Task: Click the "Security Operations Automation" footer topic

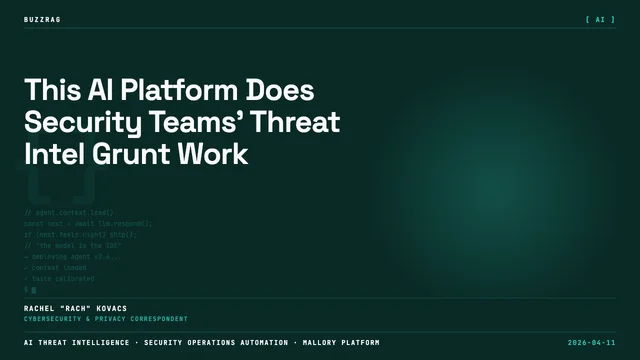Action: pyautogui.click(x=216, y=343)
